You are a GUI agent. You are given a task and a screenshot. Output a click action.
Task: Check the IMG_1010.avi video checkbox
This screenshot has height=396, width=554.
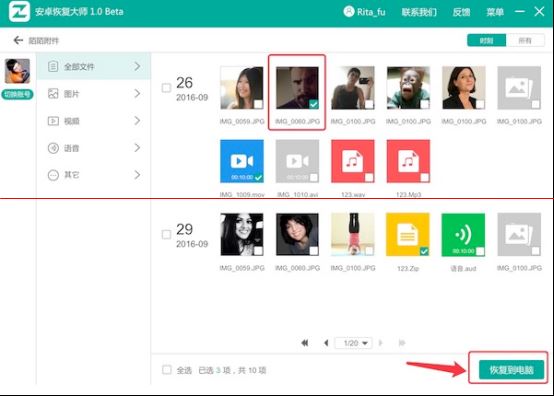coord(314,177)
